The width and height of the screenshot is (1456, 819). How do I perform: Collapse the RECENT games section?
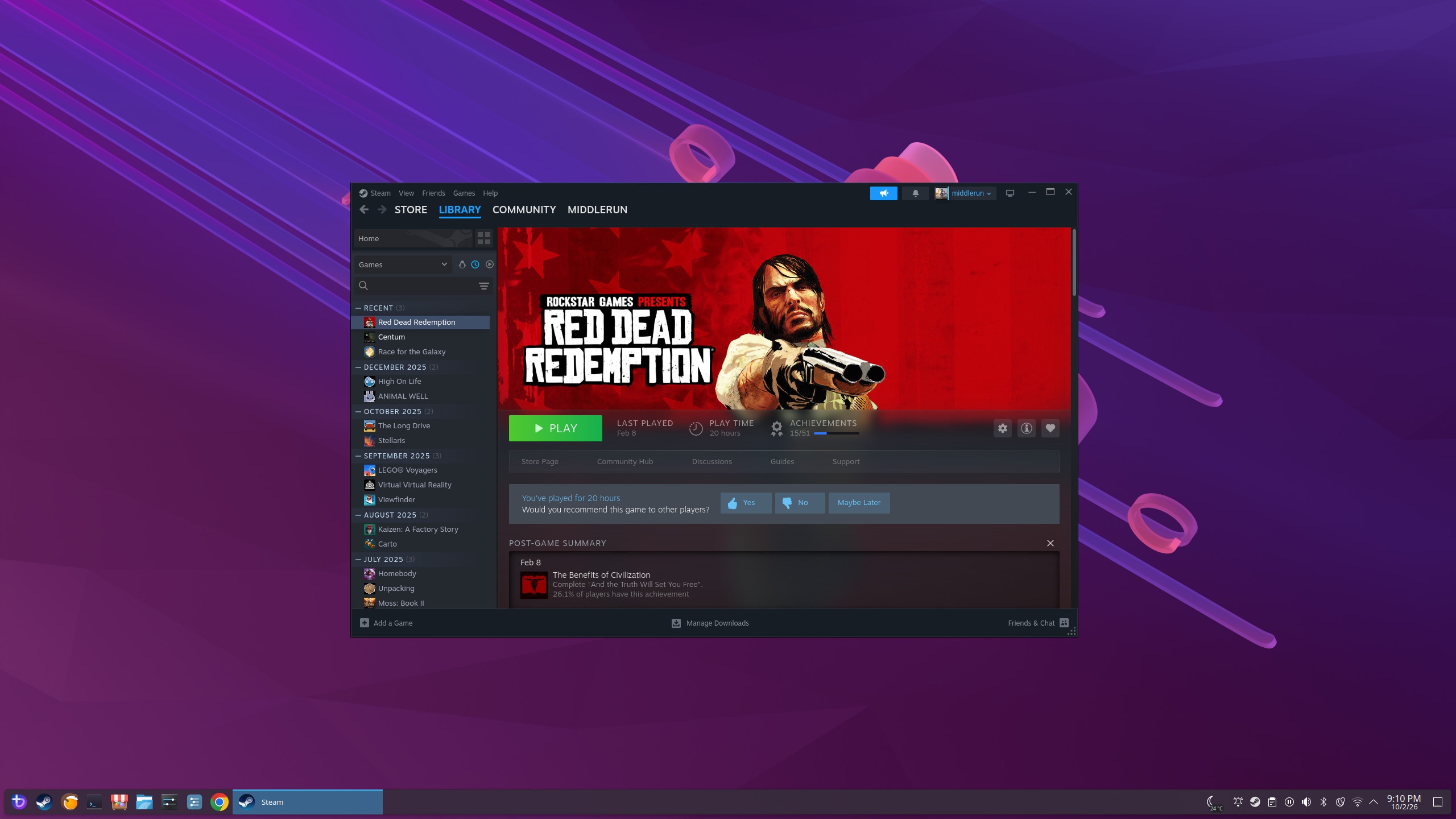pos(358,308)
